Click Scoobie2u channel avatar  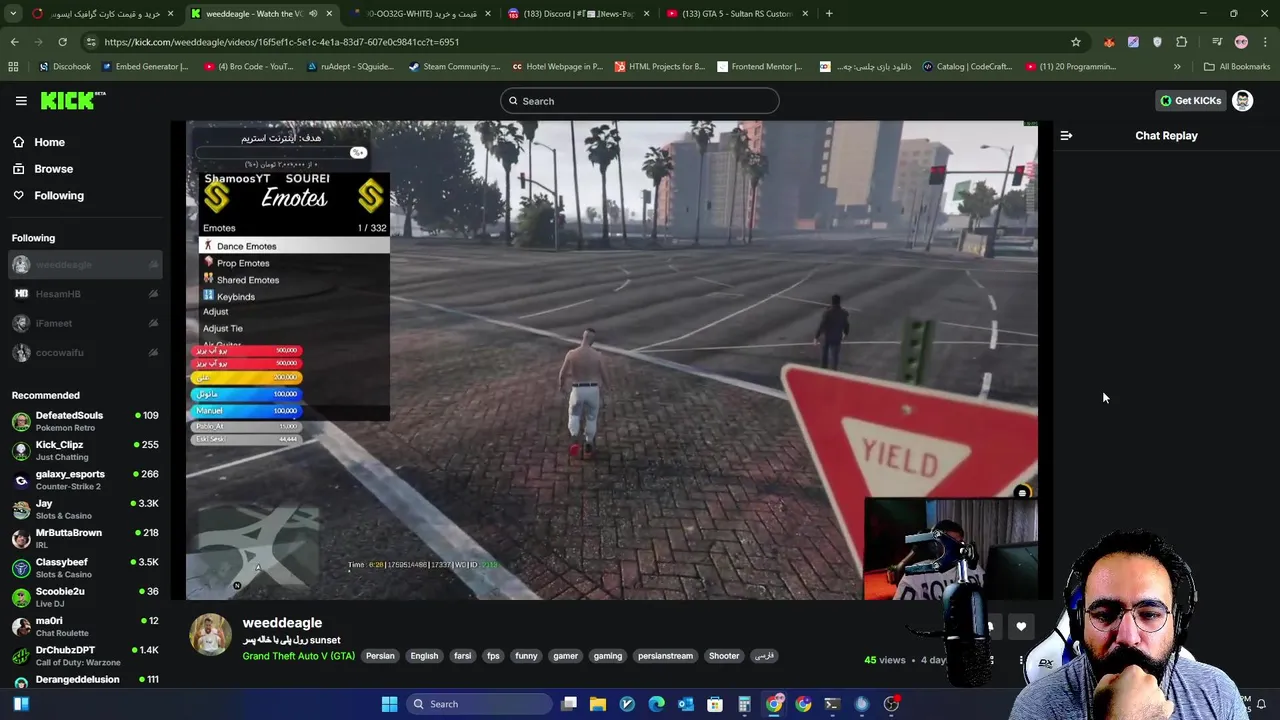click(x=21, y=597)
